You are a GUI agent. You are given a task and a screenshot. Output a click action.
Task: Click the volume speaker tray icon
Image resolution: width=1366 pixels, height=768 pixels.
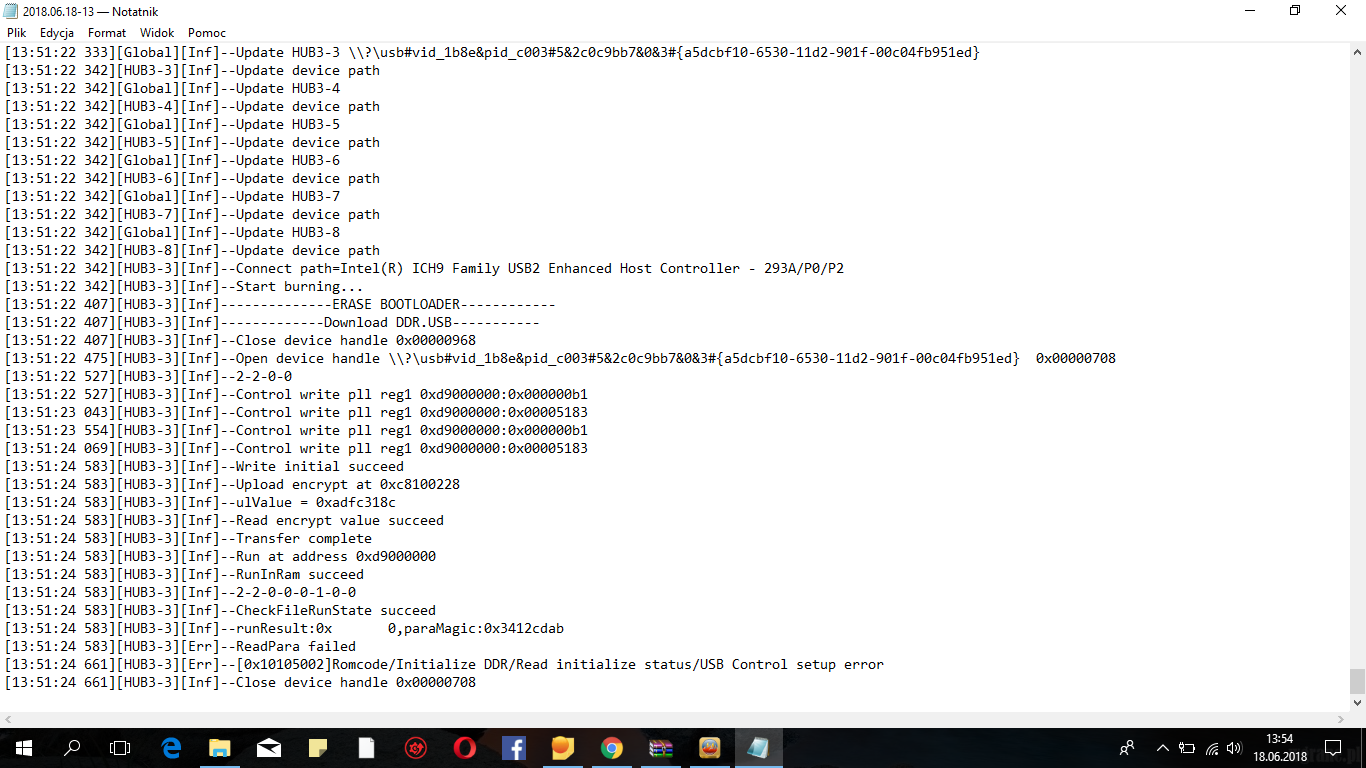point(1235,748)
